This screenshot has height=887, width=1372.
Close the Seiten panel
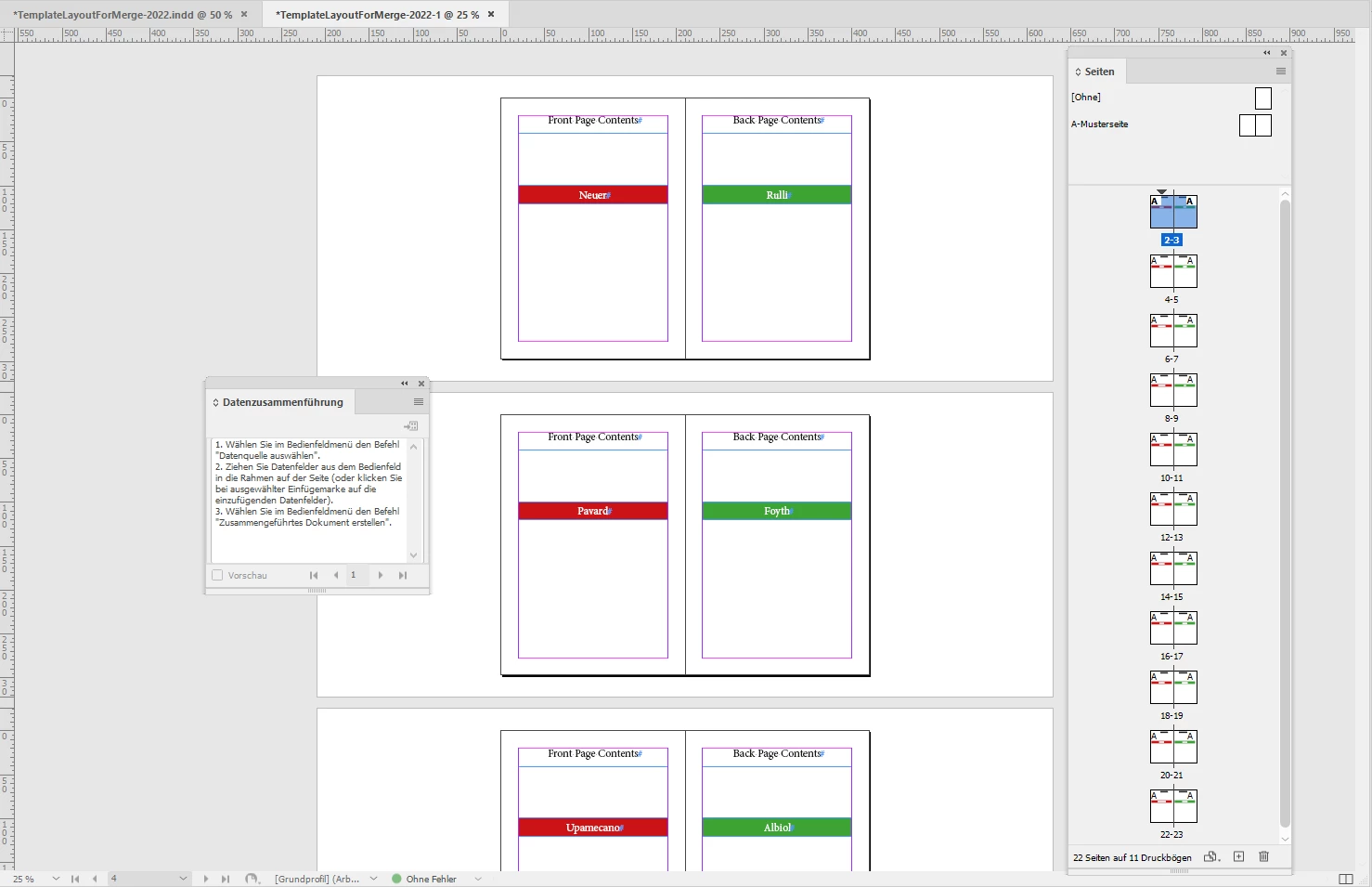[x=1284, y=53]
